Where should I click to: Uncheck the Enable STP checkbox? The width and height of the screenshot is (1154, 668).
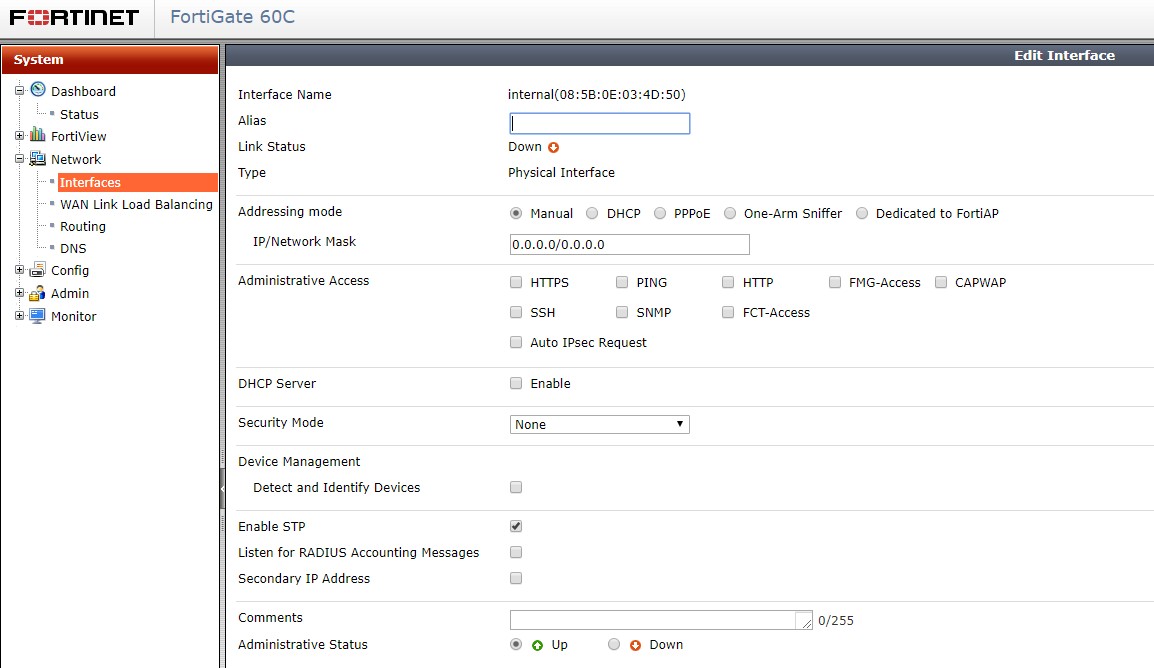tap(516, 526)
